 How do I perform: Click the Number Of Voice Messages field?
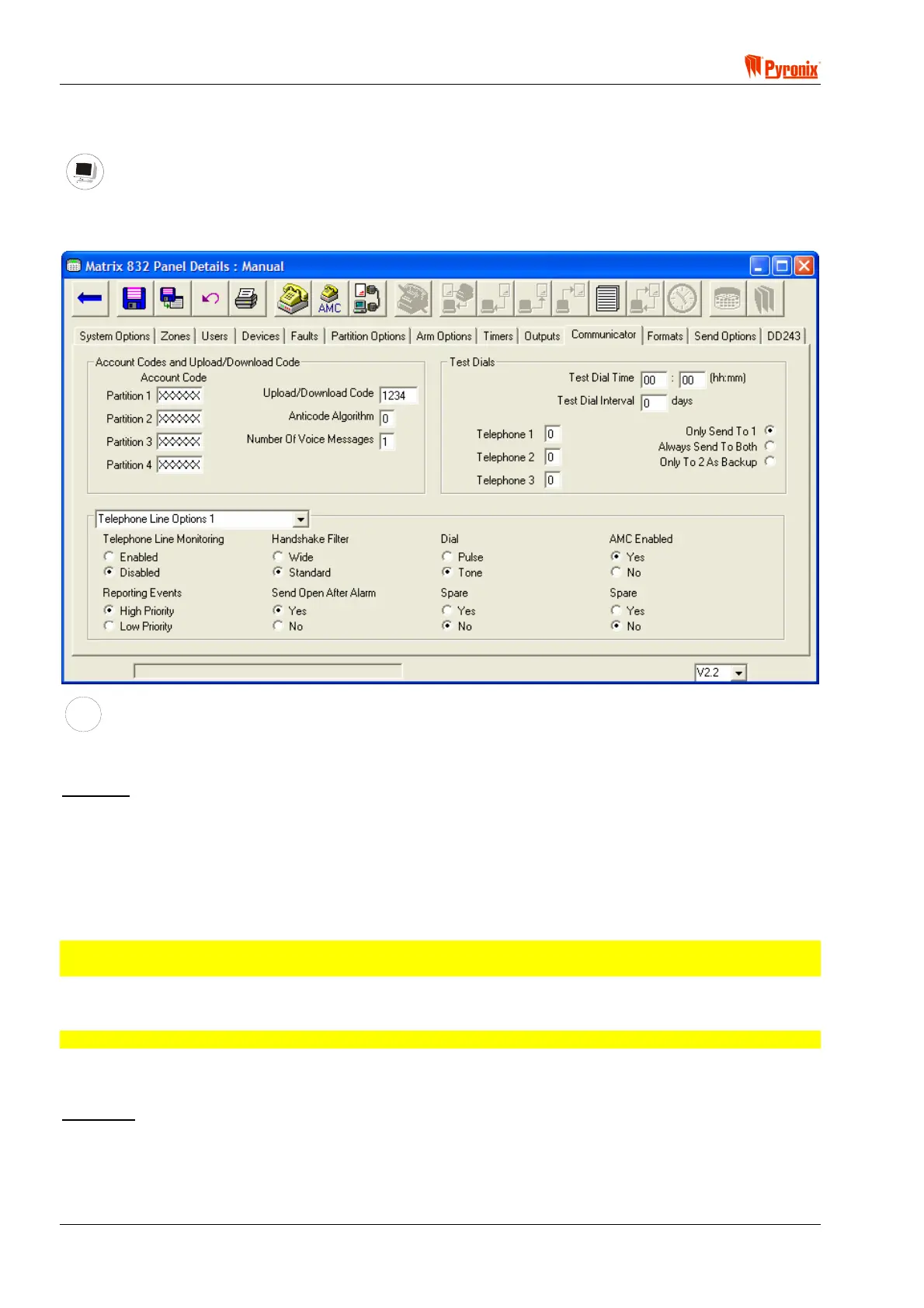pyautogui.click(x=387, y=442)
